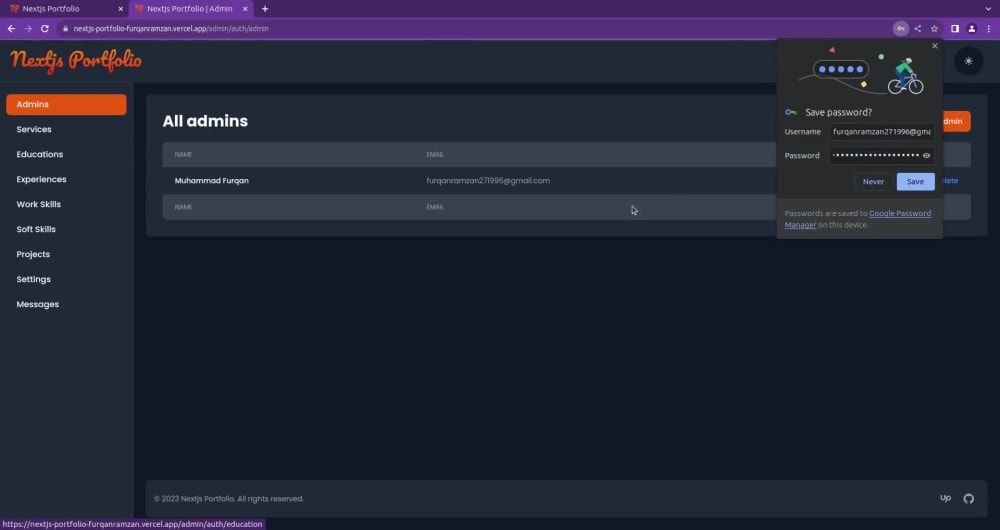Show password with the eye icon

[927, 156]
